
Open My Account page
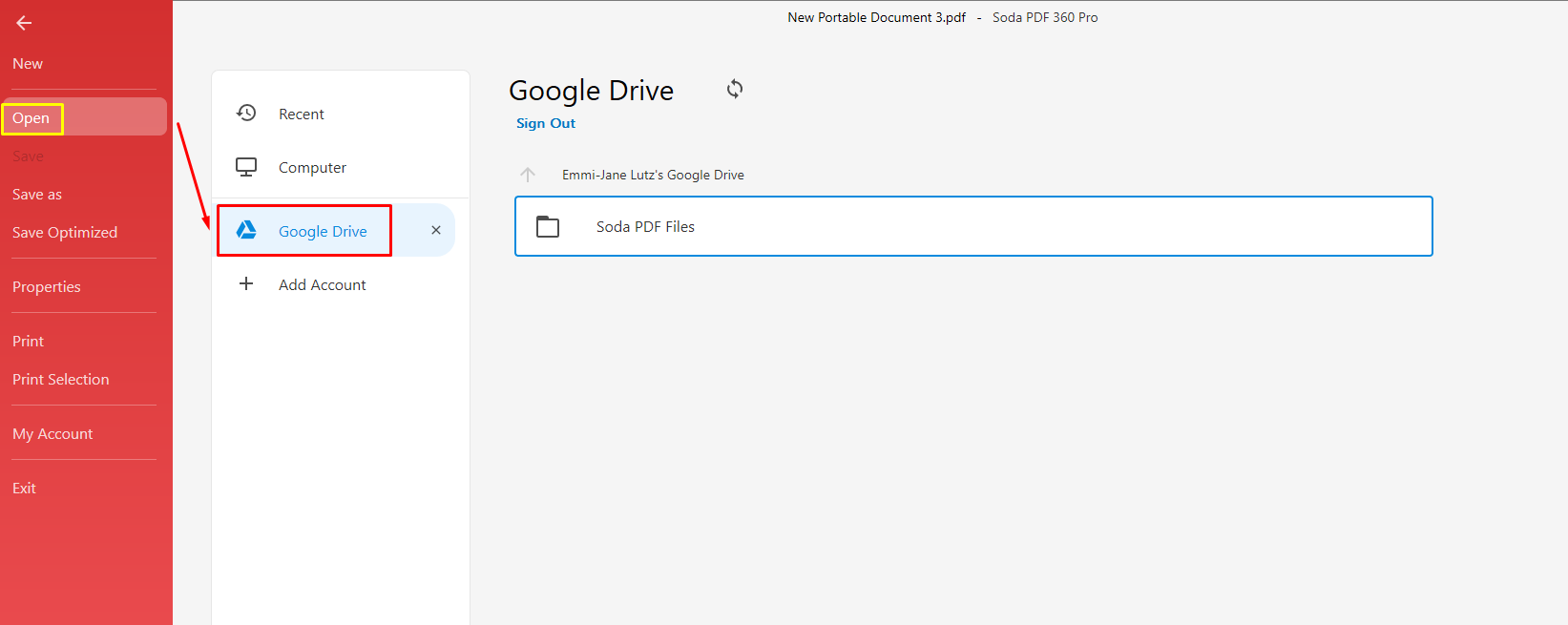(52, 434)
